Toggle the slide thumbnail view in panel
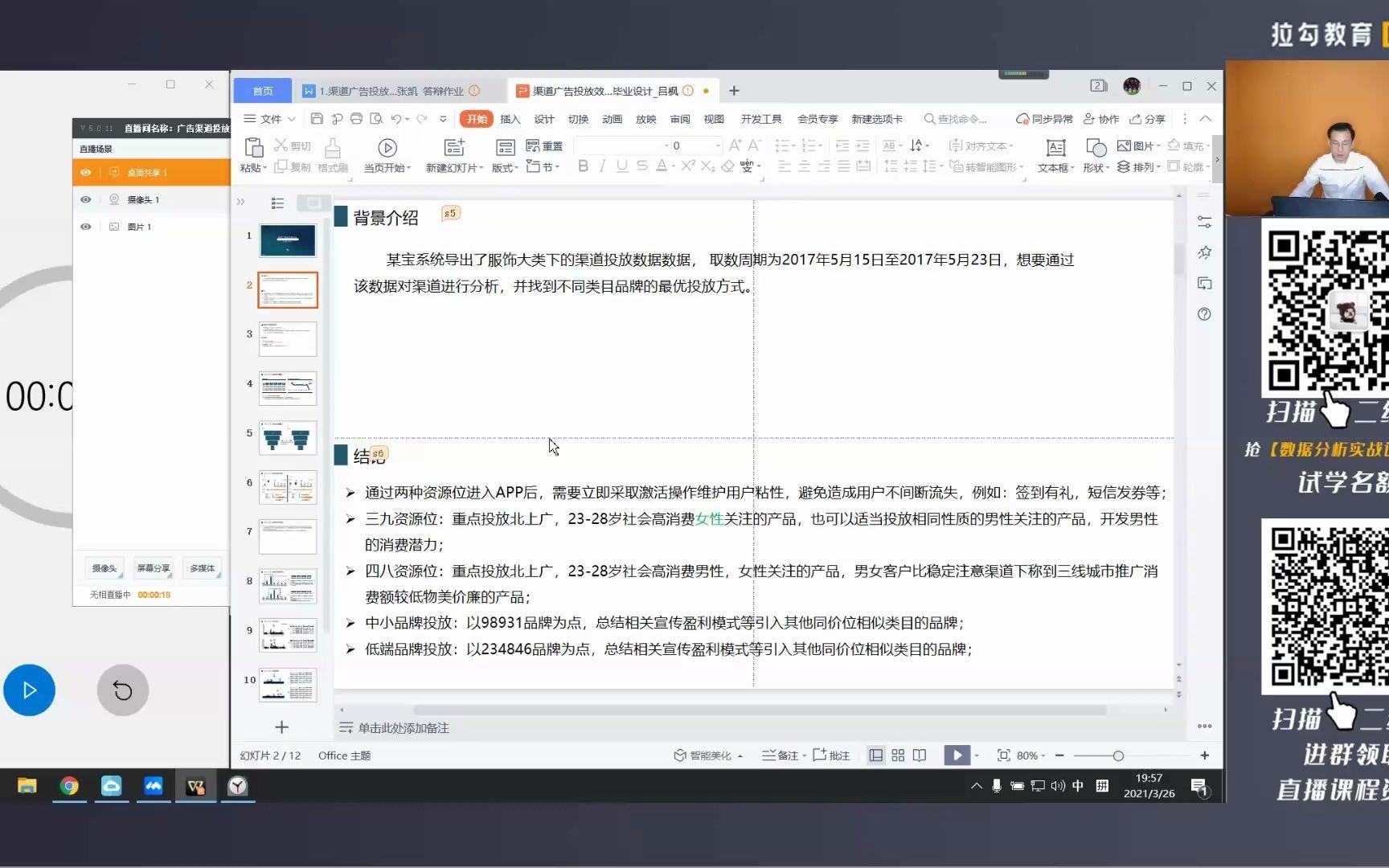This screenshot has height=868, width=1389. pos(313,203)
